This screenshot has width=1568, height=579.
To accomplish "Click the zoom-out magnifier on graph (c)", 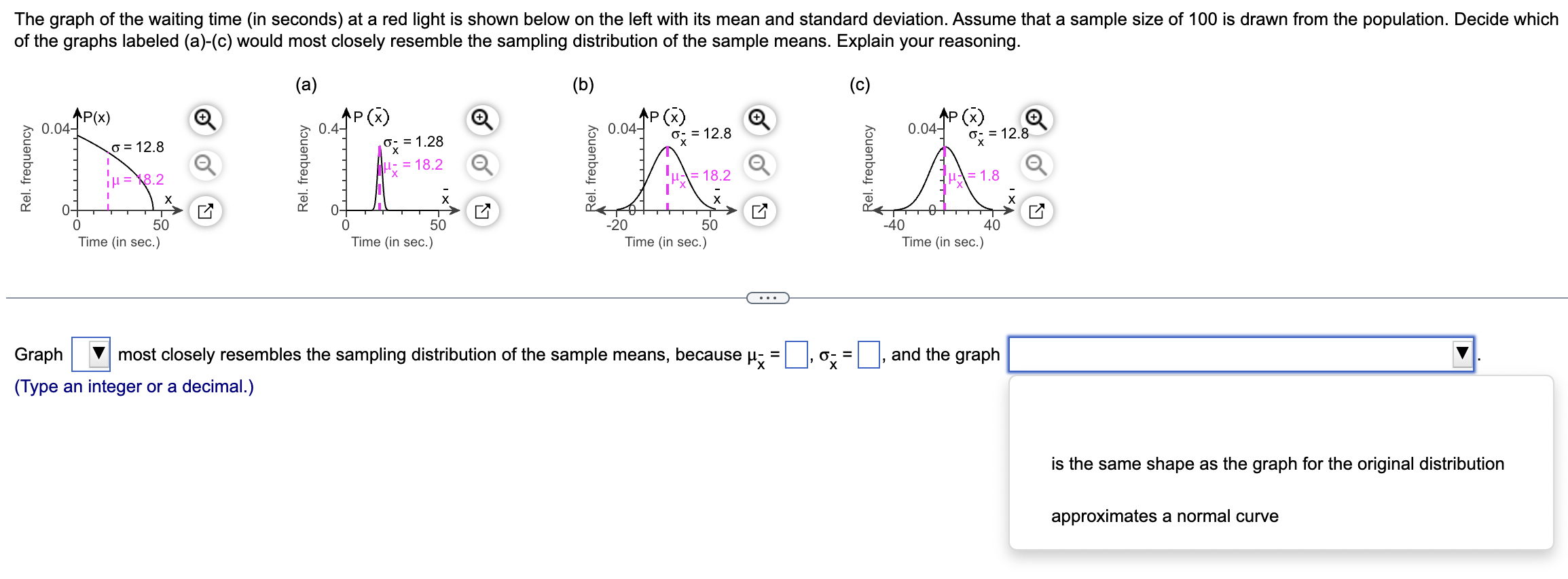I will 1038,165.
